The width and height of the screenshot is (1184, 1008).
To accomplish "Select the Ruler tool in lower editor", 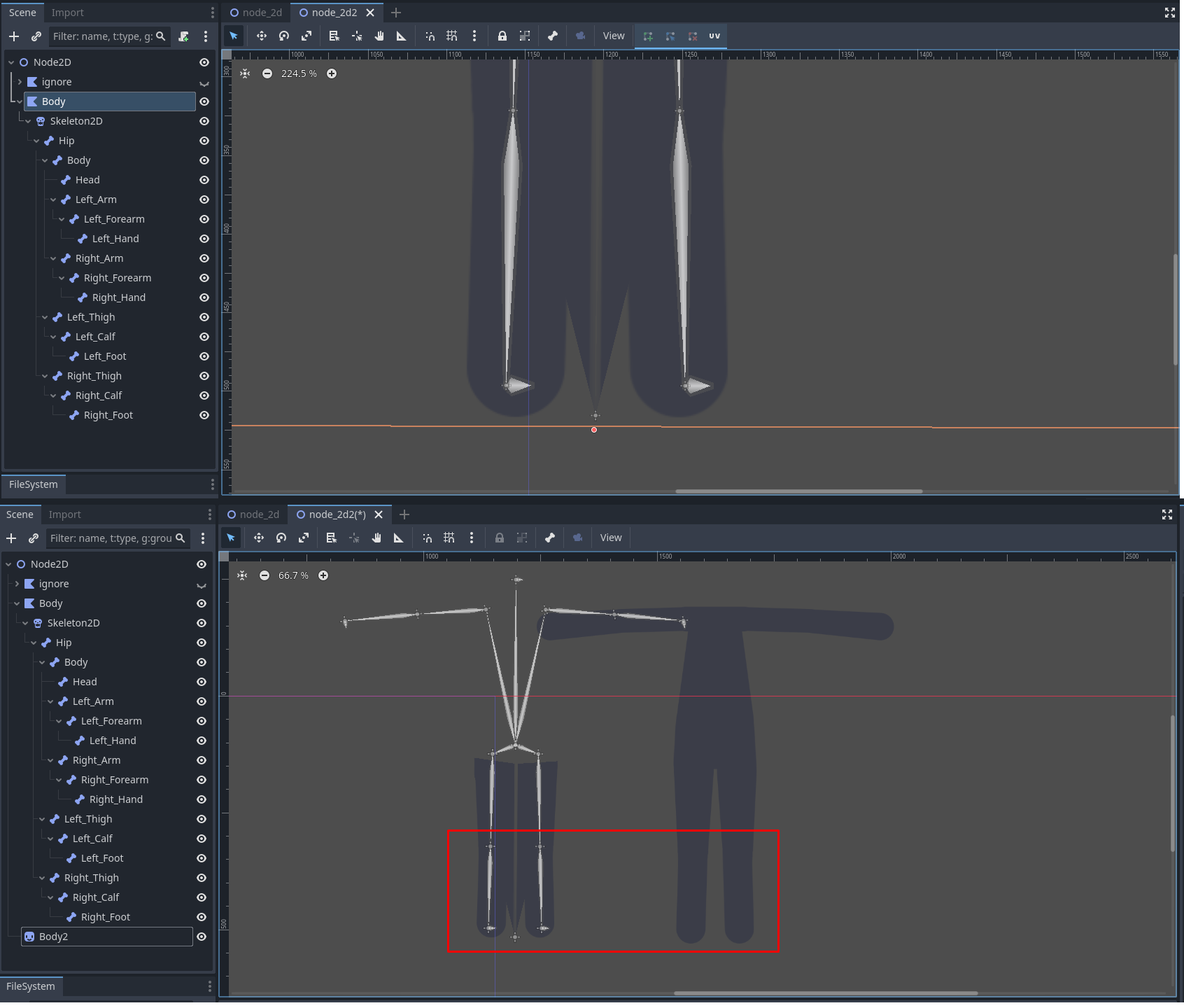I will [398, 538].
